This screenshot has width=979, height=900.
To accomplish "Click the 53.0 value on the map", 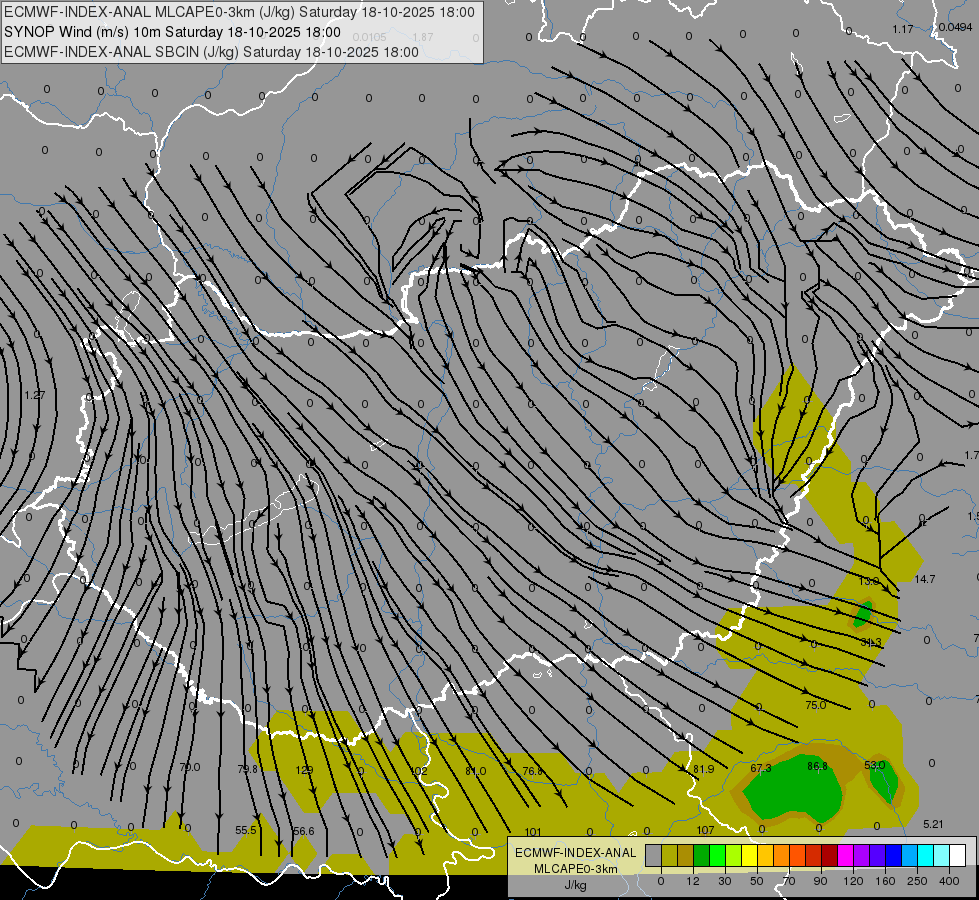I will [x=875, y=765].
